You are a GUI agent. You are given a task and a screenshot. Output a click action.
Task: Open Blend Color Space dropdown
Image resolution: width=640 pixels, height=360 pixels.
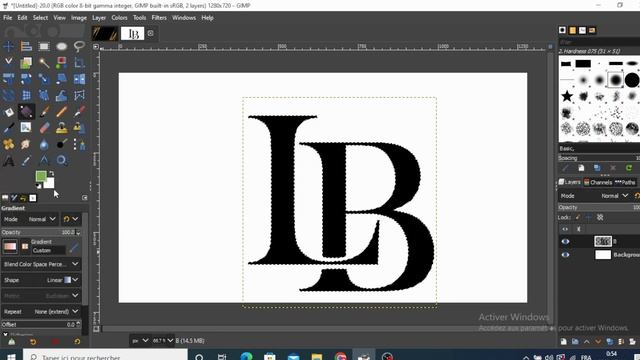[x=41, y=264]
